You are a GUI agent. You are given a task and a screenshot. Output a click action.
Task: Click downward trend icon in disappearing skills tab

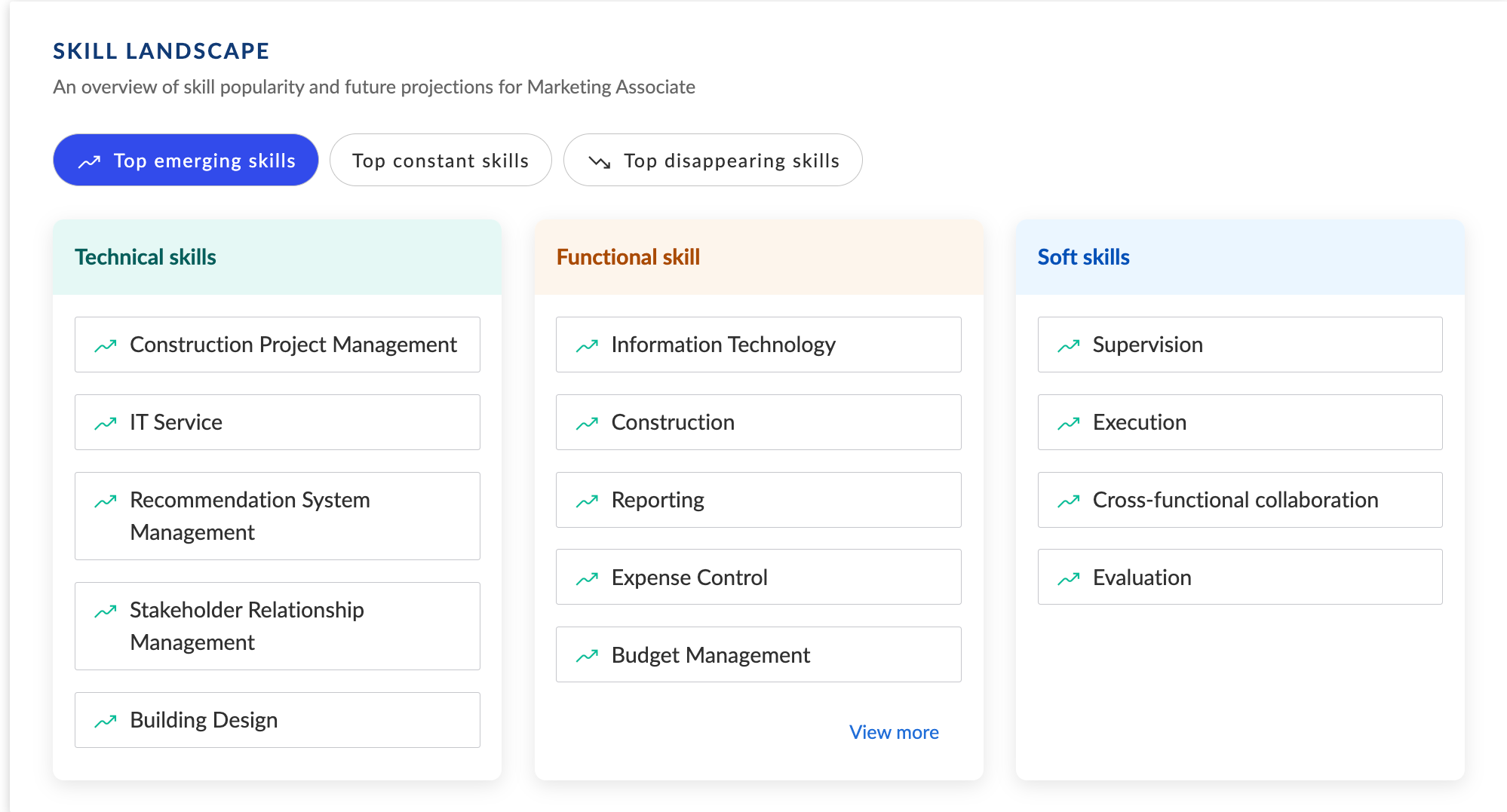coord(600,161)
